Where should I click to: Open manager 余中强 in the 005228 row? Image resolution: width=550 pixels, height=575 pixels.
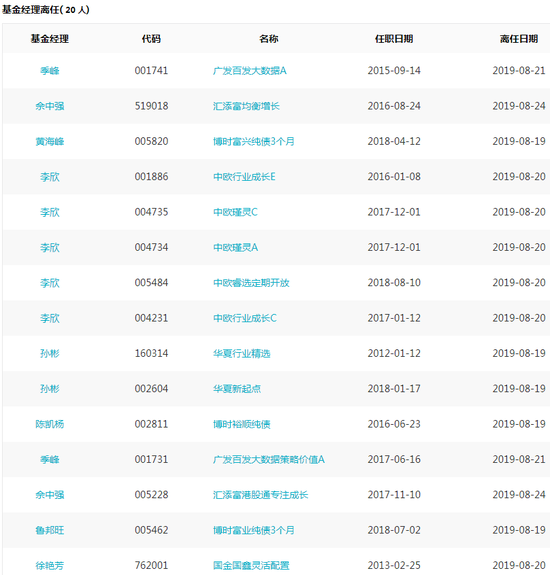[50, 495]
